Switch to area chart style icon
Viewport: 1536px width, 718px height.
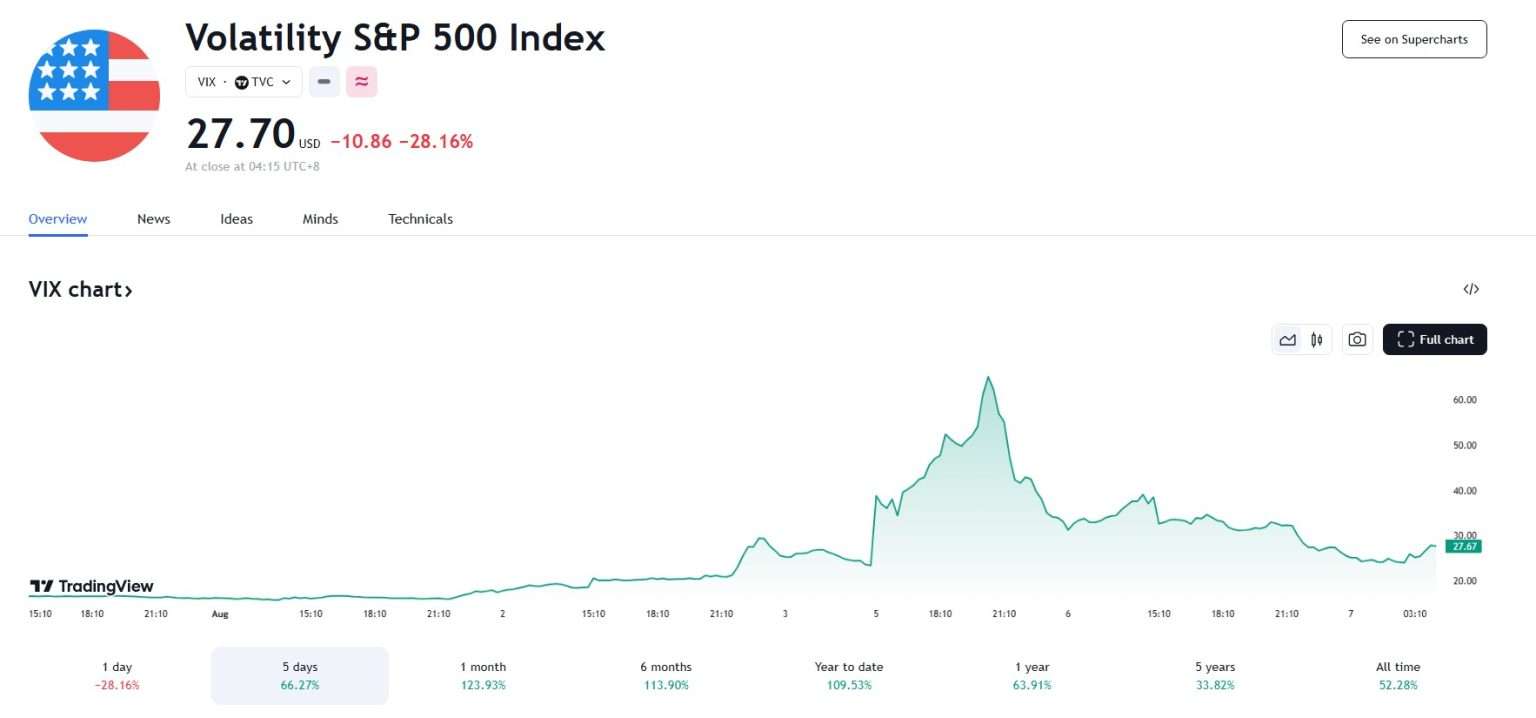tap(1288, 340)
